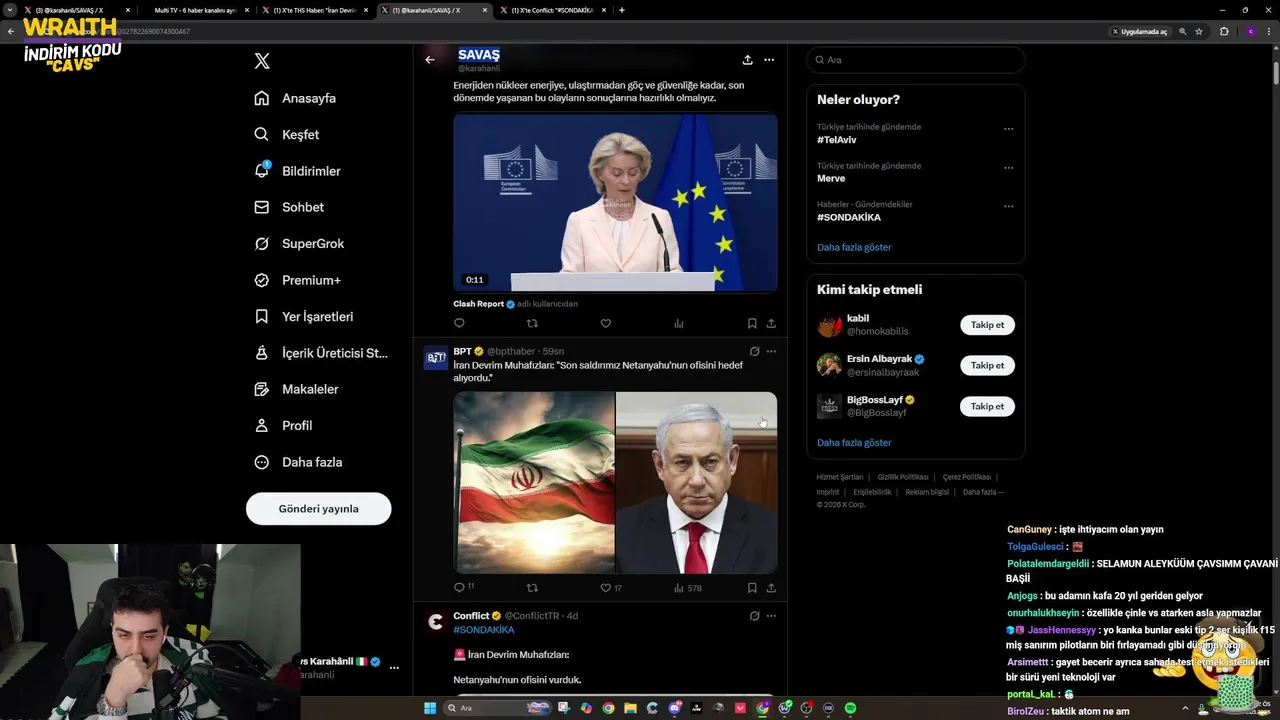
Task: Click the zoom magnifier in the address bar
Action: point(1182,31)
